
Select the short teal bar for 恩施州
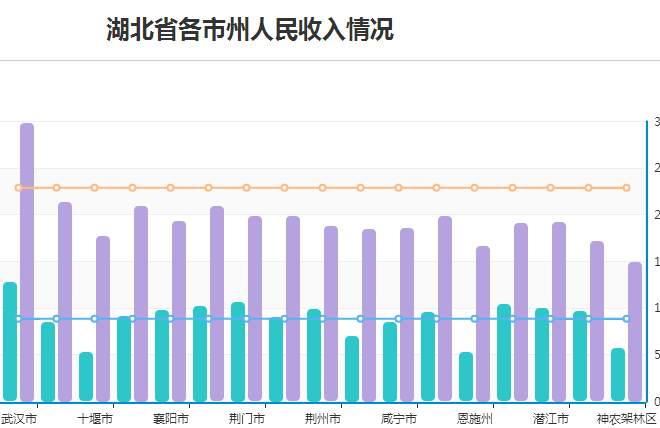click(x=466, y=377)
